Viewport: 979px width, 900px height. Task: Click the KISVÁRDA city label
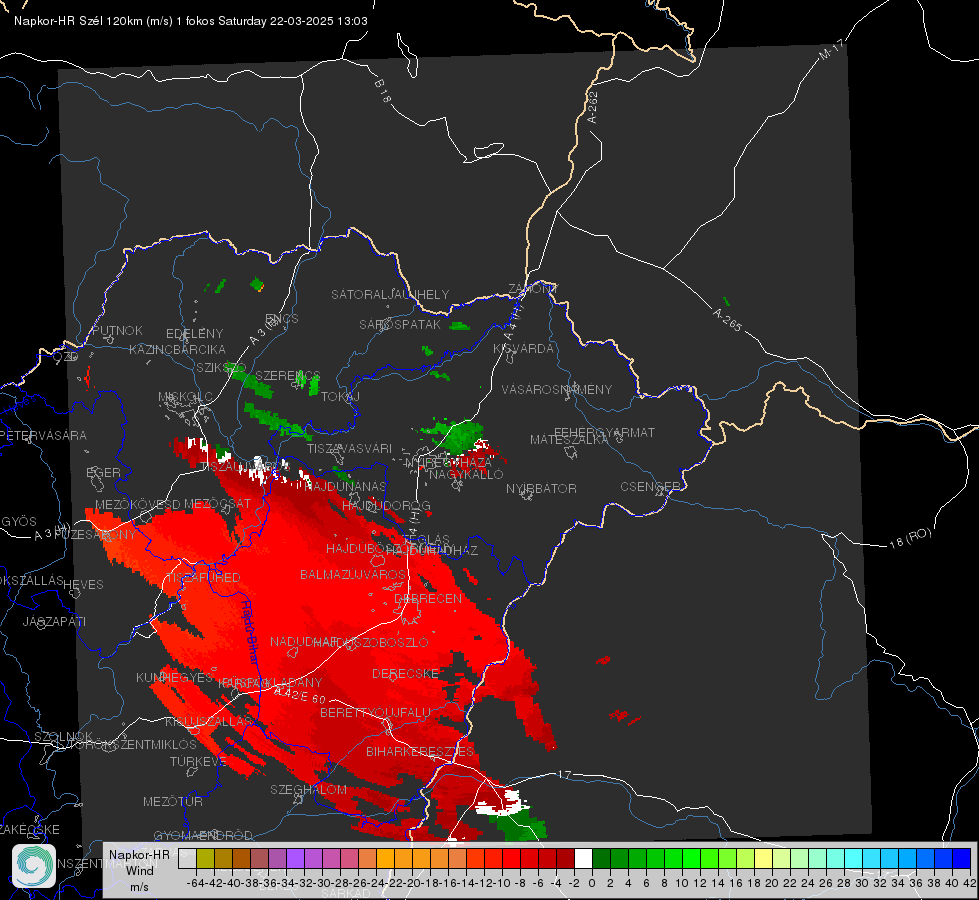pos(523,349)
